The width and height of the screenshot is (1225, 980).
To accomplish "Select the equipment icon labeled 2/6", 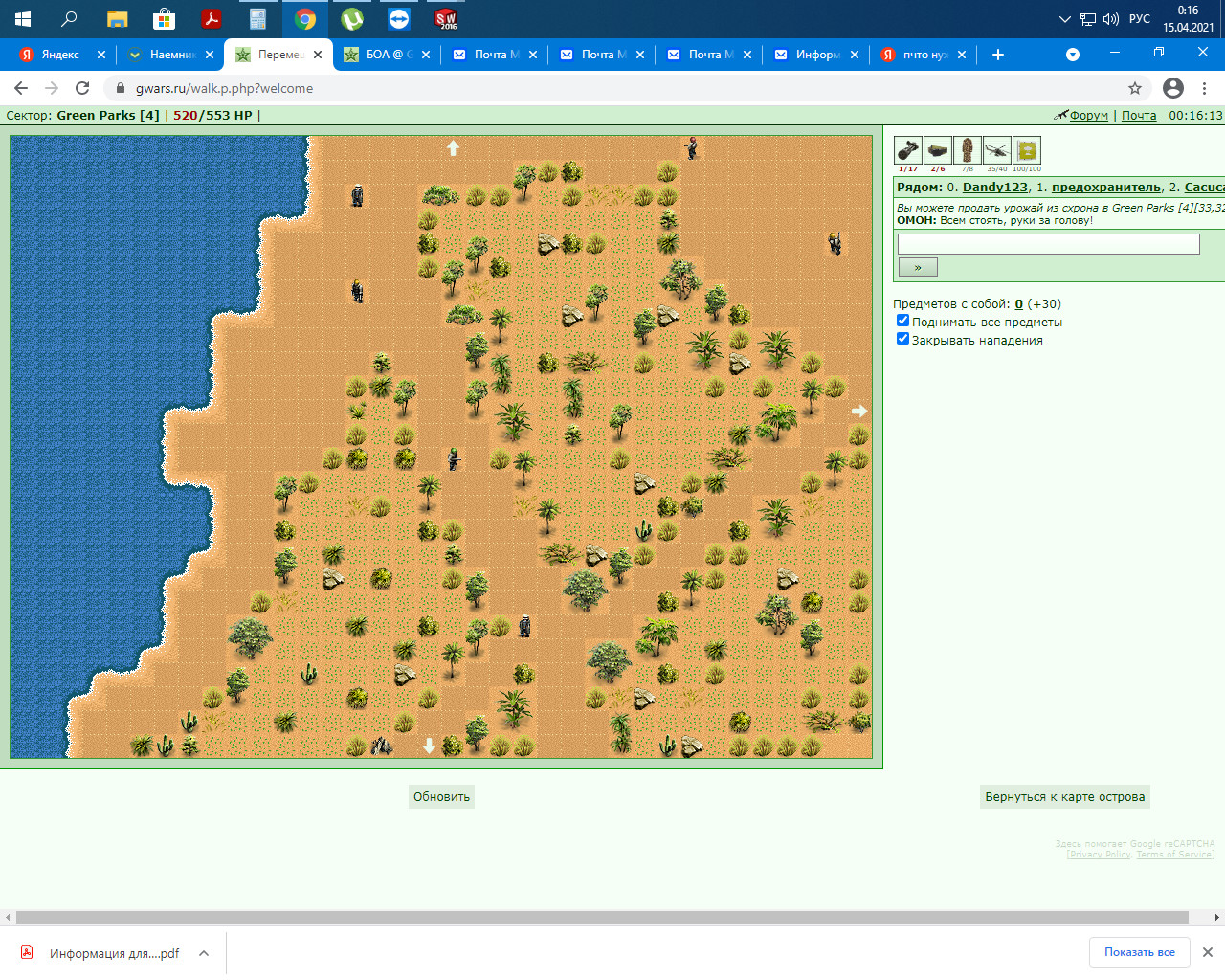I will tap(938, 150).
